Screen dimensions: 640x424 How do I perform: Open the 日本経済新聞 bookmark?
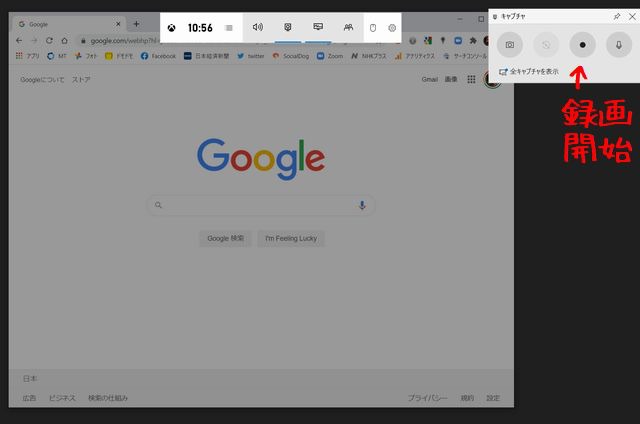point(207,56)
